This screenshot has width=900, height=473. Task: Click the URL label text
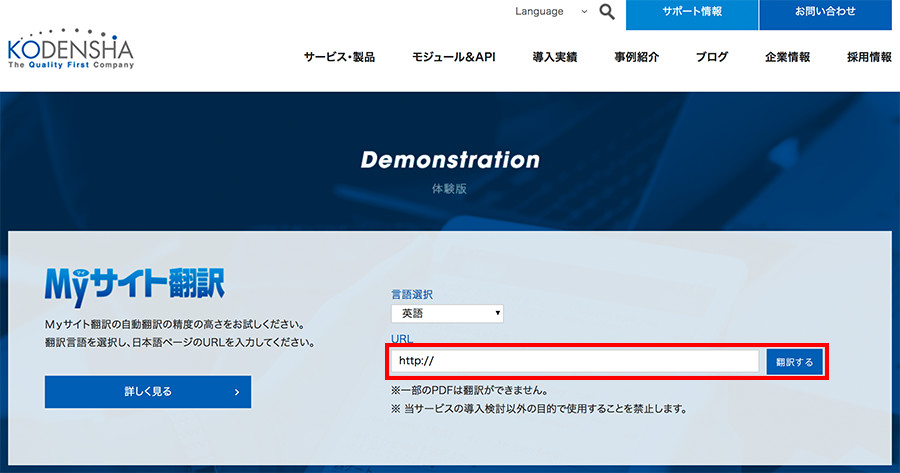click(402, 339)
